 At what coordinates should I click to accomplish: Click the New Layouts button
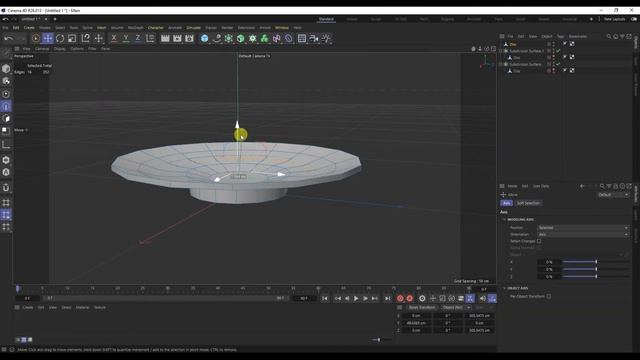614,19
